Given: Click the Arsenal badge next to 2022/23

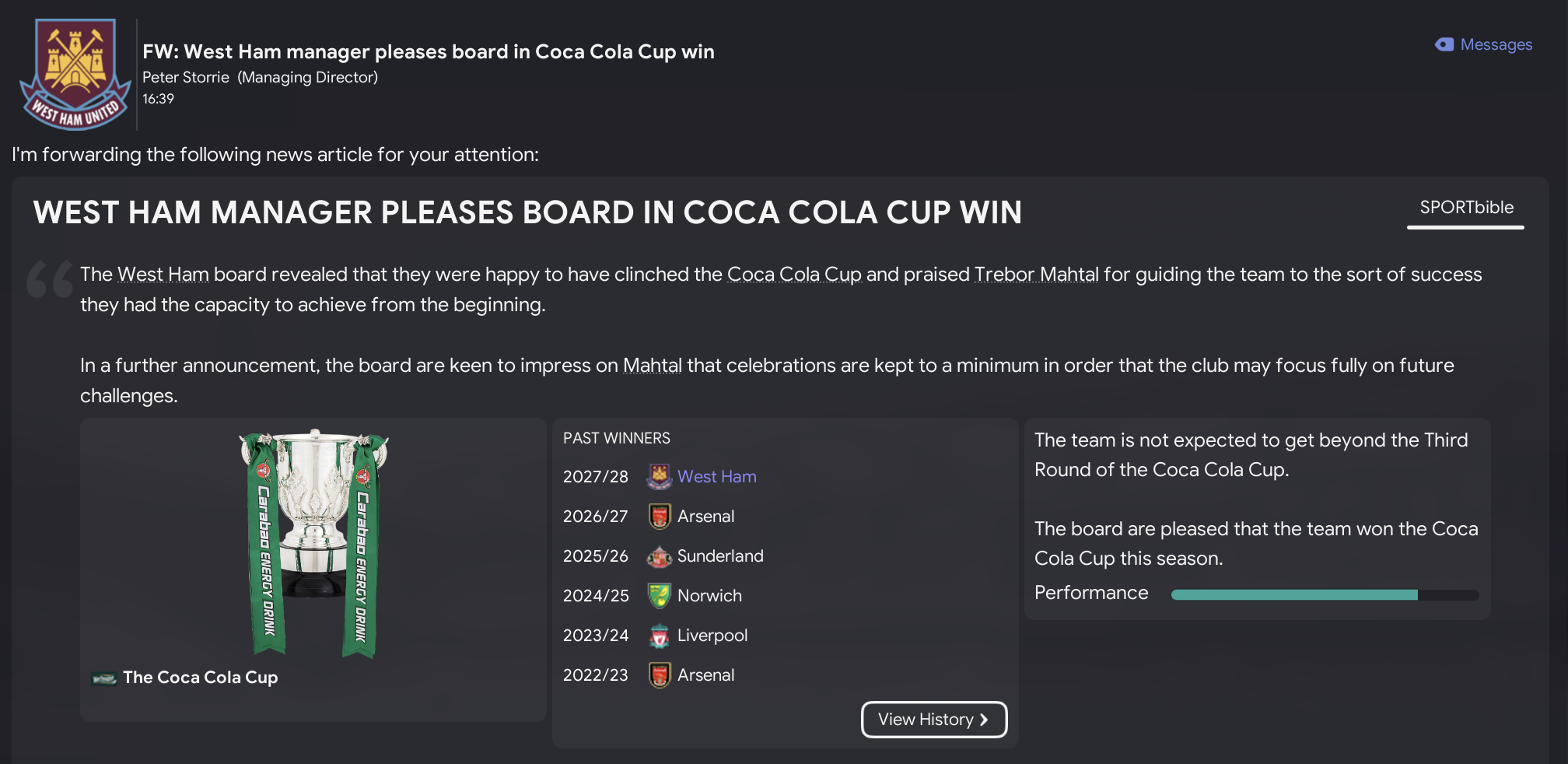Looking at the screenshot, I should 659,675.
